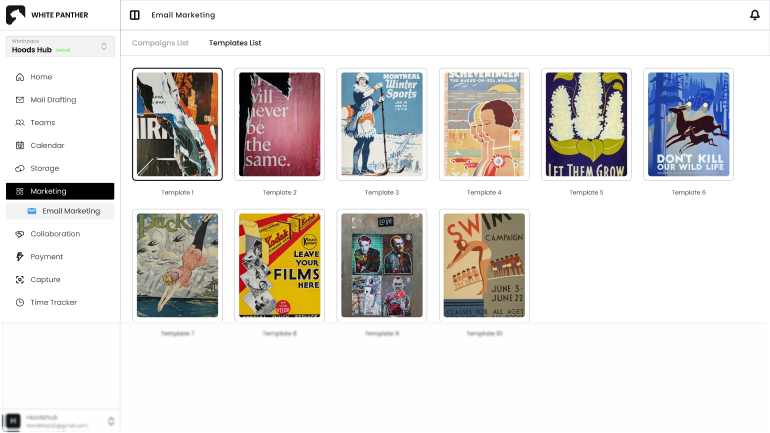The image size is (770, 433).
Task: Toggle the sidebar panel icon
Action: point(135,15)
